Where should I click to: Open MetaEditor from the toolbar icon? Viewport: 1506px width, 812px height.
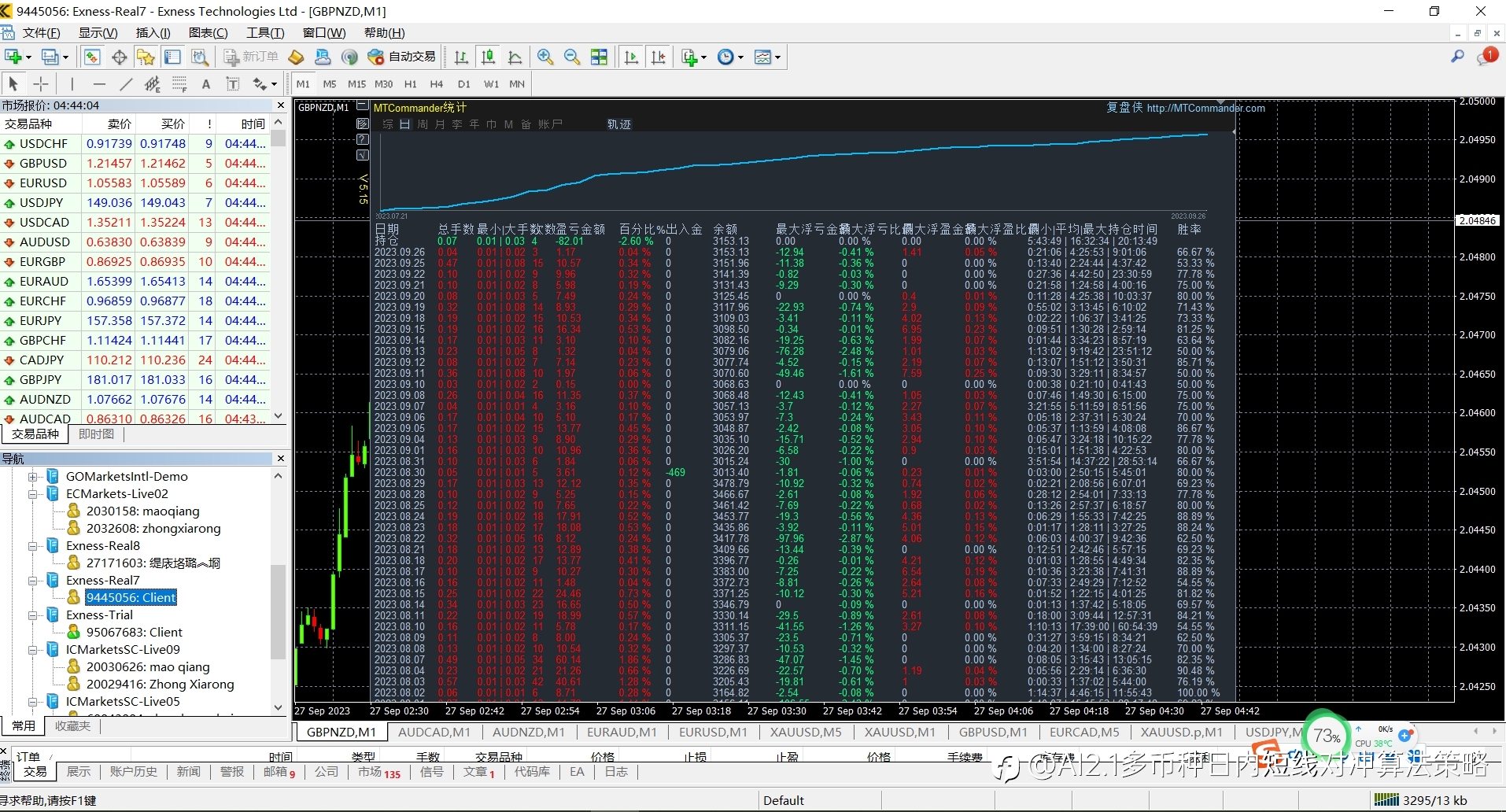click(296, 57)
